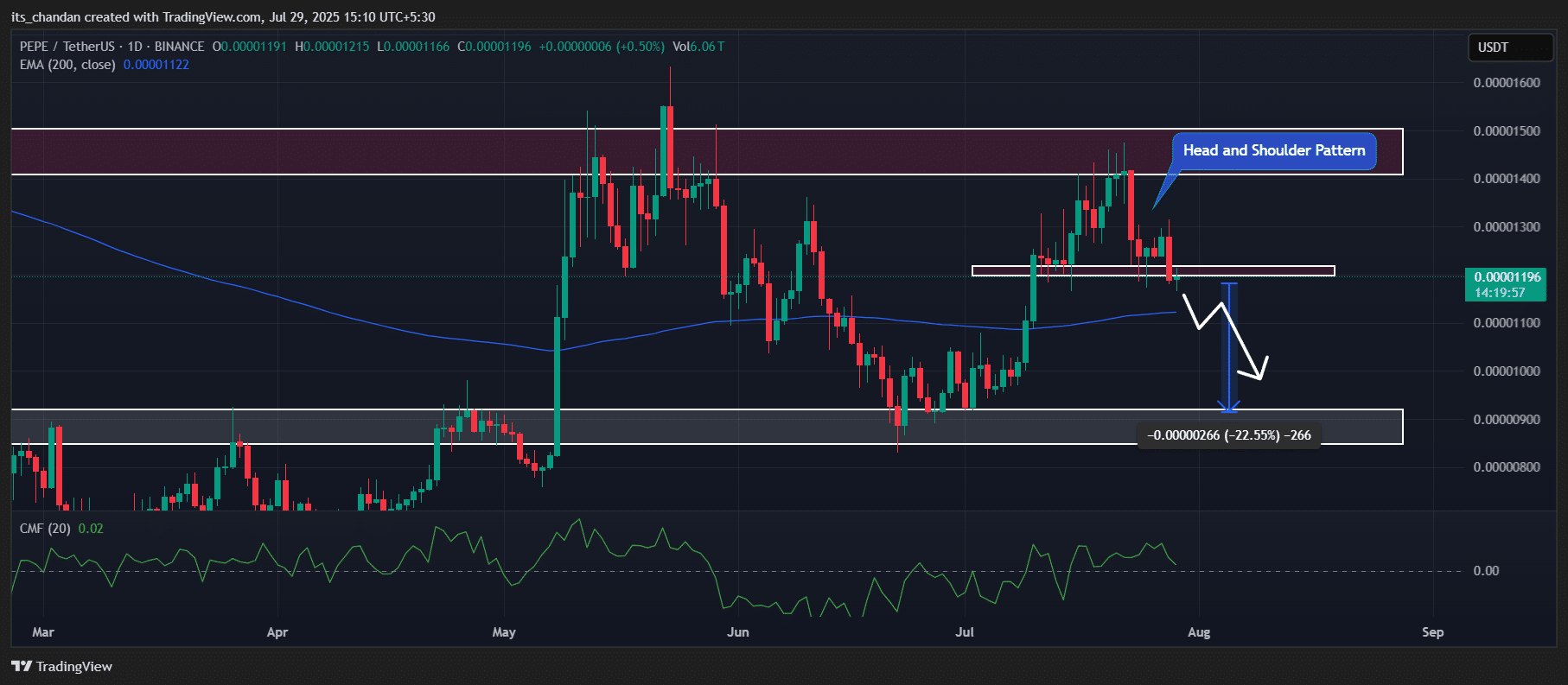The image size is (1568, 685).
Task: Click the blue vertical price-range measure arrow
Action: pyautogui.click(x=1228, y=346)
